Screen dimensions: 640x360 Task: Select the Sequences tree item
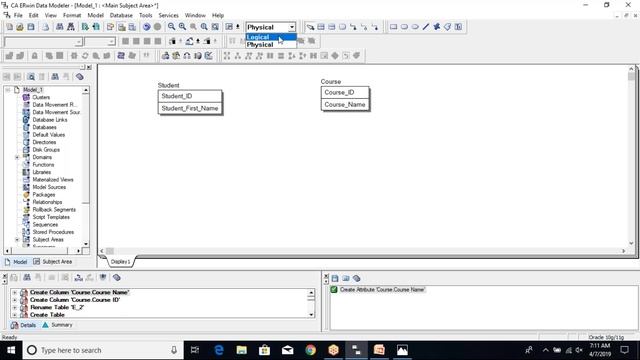(45, 224)
